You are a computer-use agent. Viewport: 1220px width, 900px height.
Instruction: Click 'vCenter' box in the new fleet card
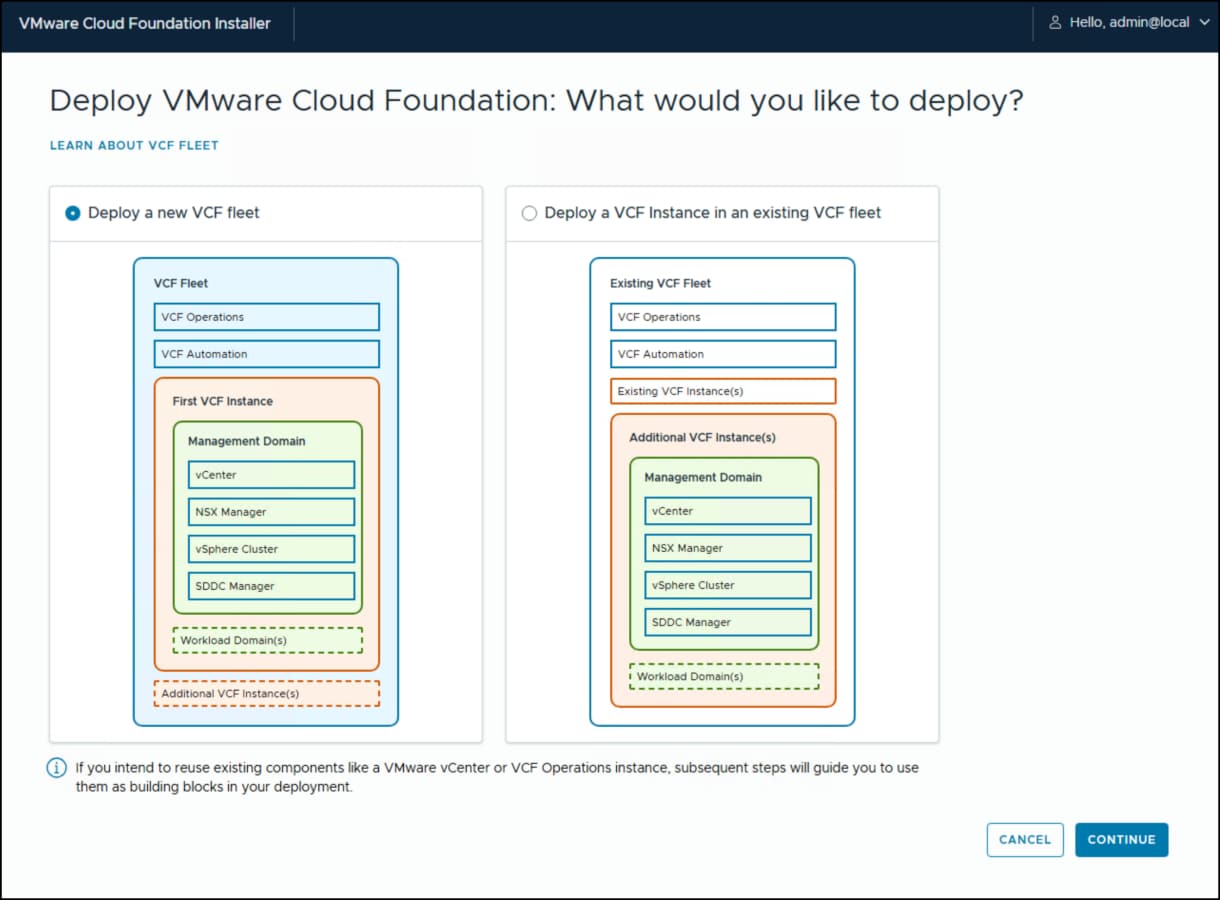point(271,475)
